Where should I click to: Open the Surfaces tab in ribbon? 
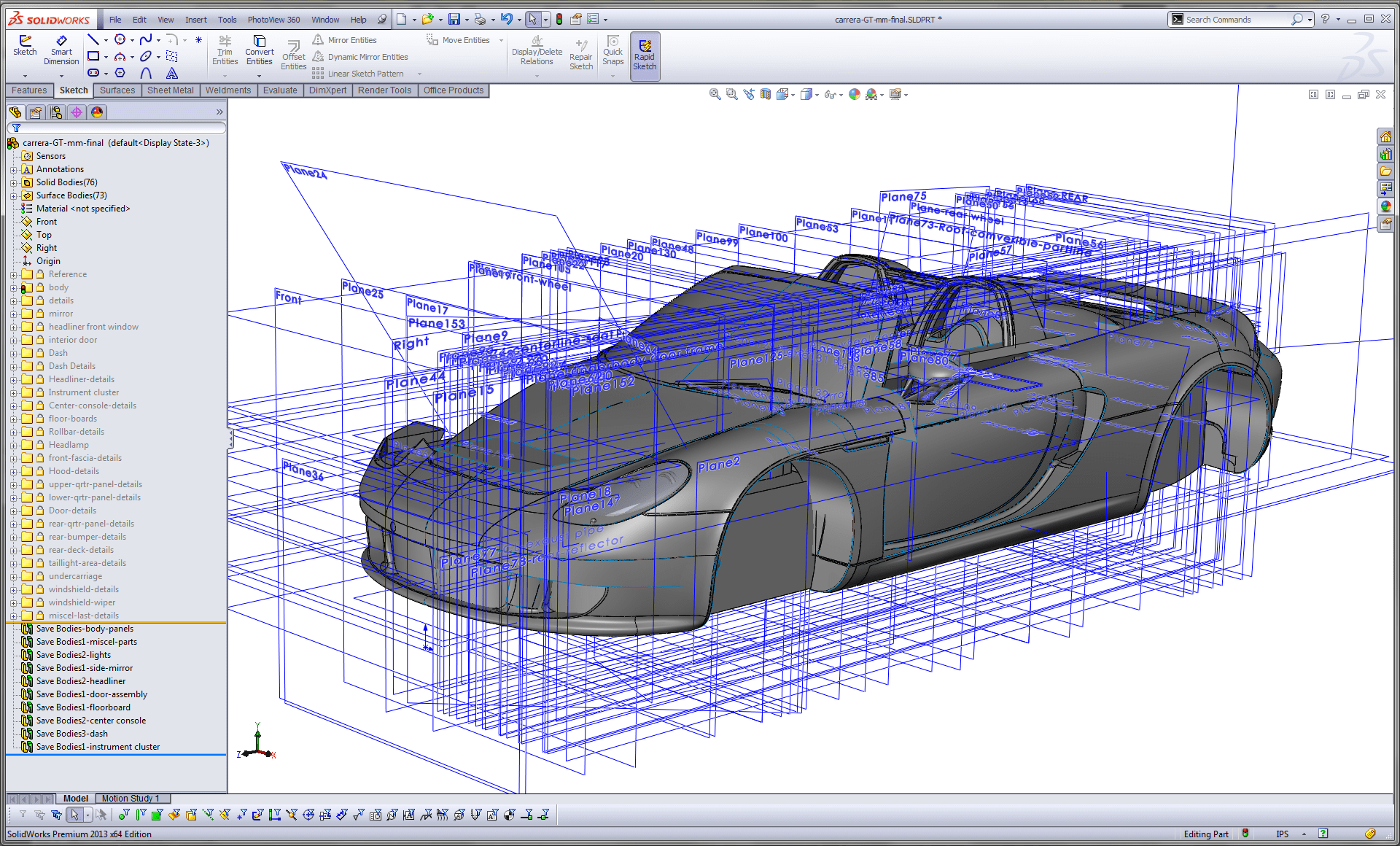pyautogui.click(x=114, y=91)
